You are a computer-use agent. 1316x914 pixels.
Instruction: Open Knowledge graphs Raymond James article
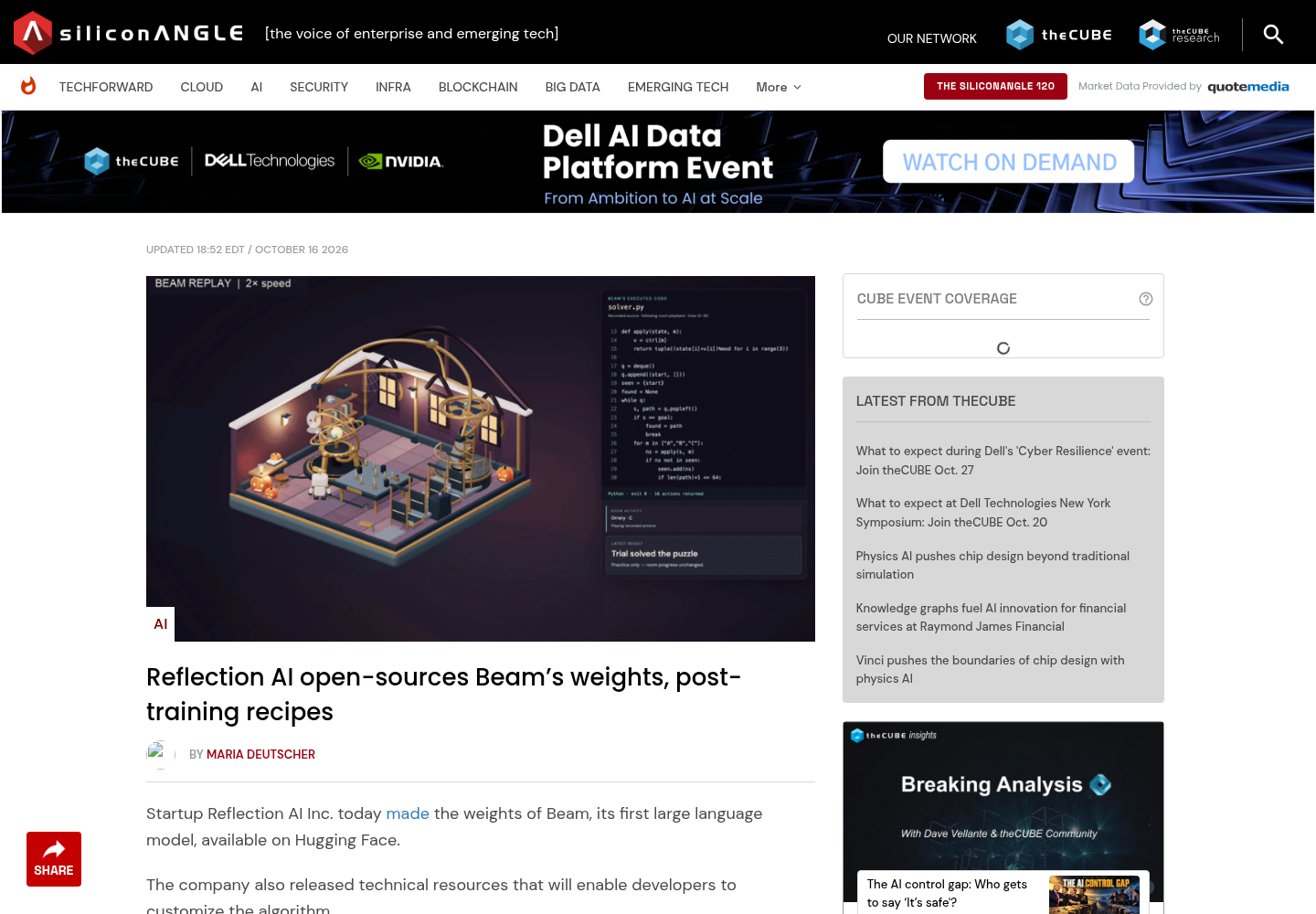[991, 617]
